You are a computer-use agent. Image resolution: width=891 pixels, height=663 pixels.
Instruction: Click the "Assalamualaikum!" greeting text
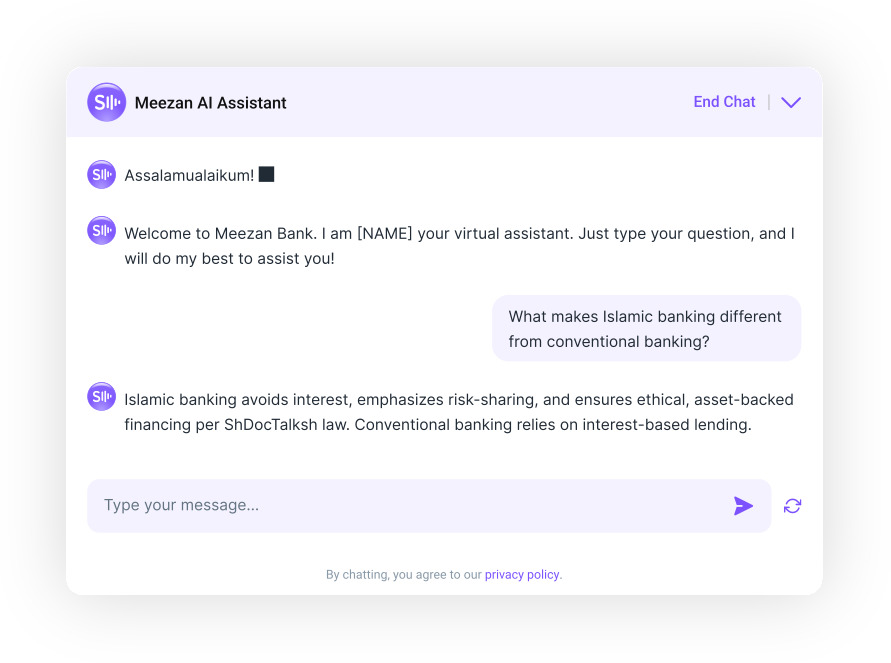[189, 176]
